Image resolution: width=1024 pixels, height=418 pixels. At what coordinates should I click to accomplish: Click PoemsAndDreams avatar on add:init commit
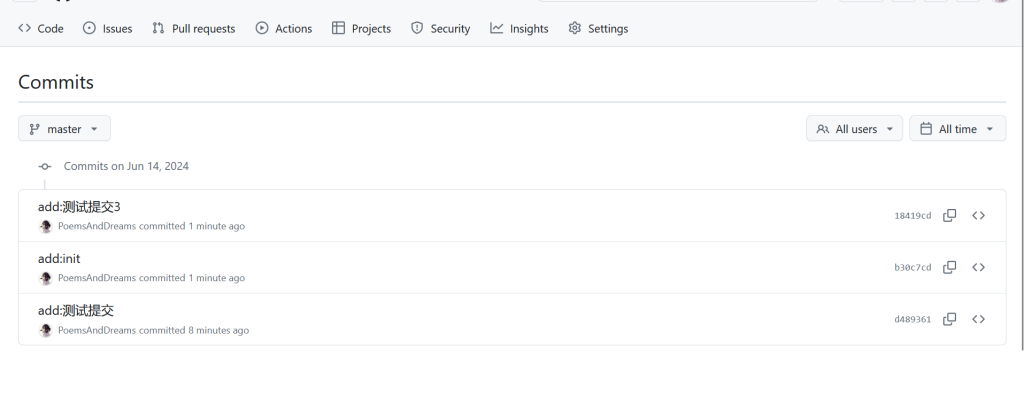tap(45, 278)
